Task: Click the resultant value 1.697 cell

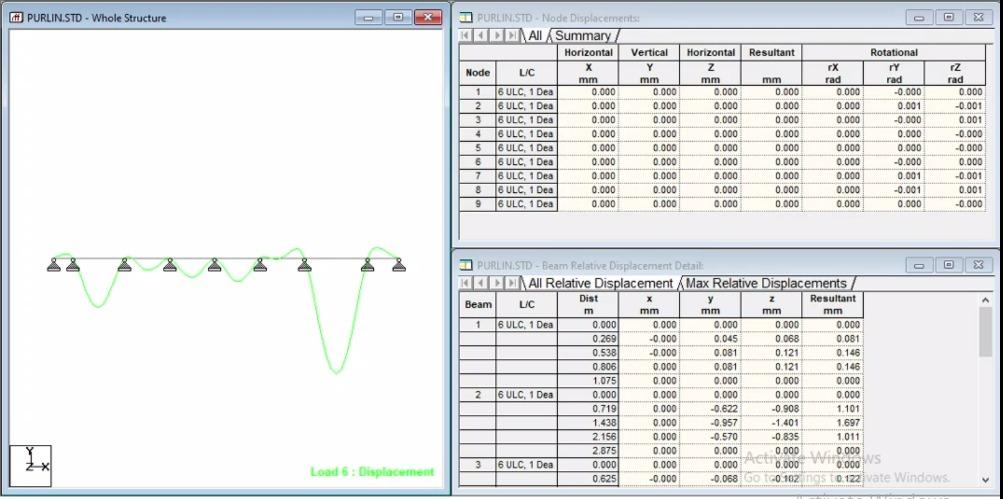Action: [833, 423]
